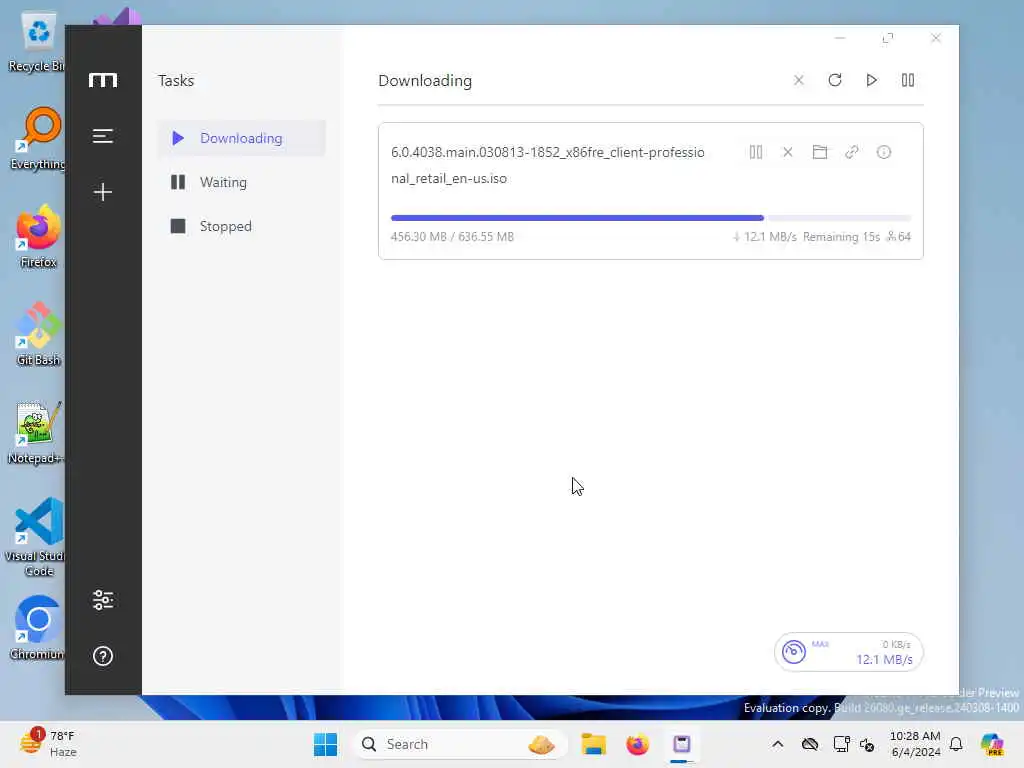Delete selected tasks from the toolbar
Image resolution: width=1024 pixels, height=768 pixels.
click(x=799, y=80)
